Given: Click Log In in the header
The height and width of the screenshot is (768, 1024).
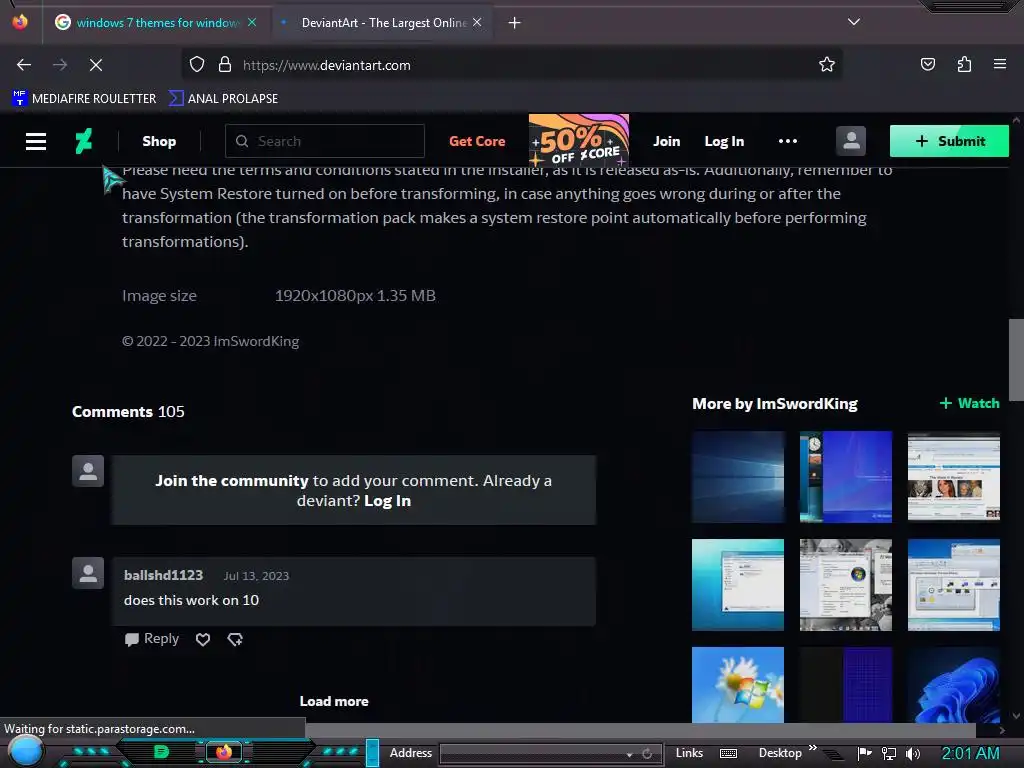Looking at the screenshot, I should tap(724, 141).
